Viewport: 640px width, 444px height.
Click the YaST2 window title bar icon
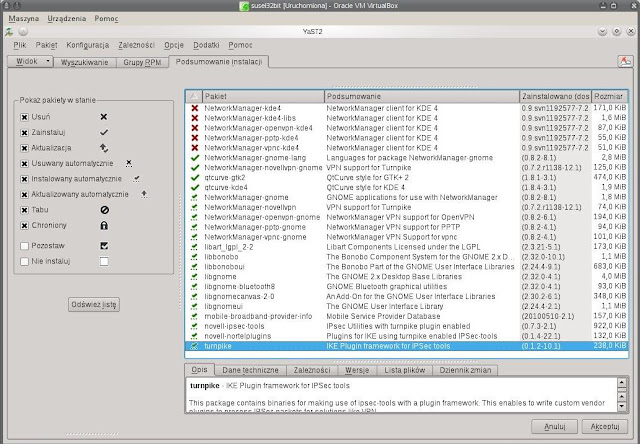tap(9, 31)
